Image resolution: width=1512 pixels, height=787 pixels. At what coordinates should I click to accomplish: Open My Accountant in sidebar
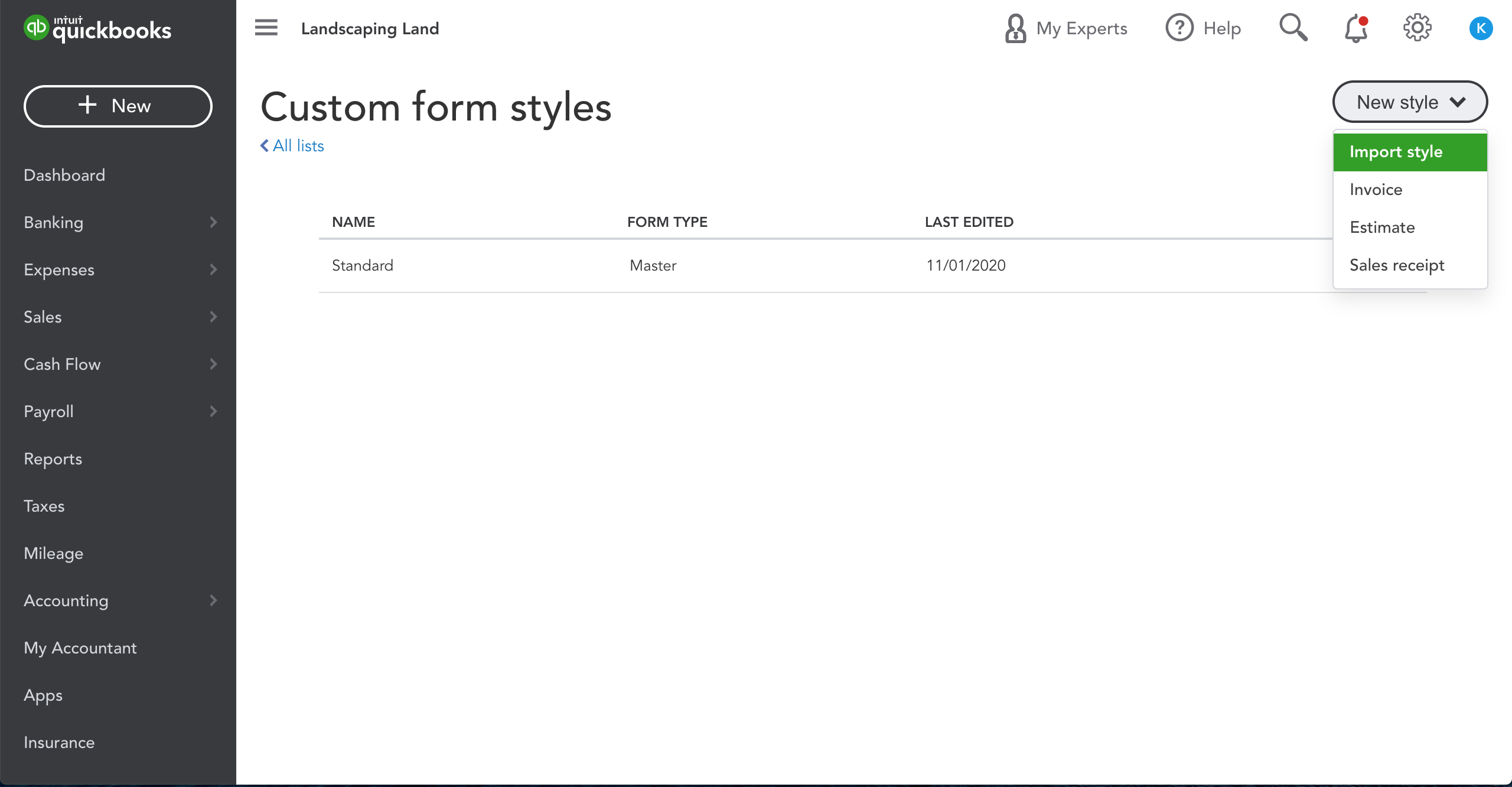pyautogui.click(x=80, y=648)
